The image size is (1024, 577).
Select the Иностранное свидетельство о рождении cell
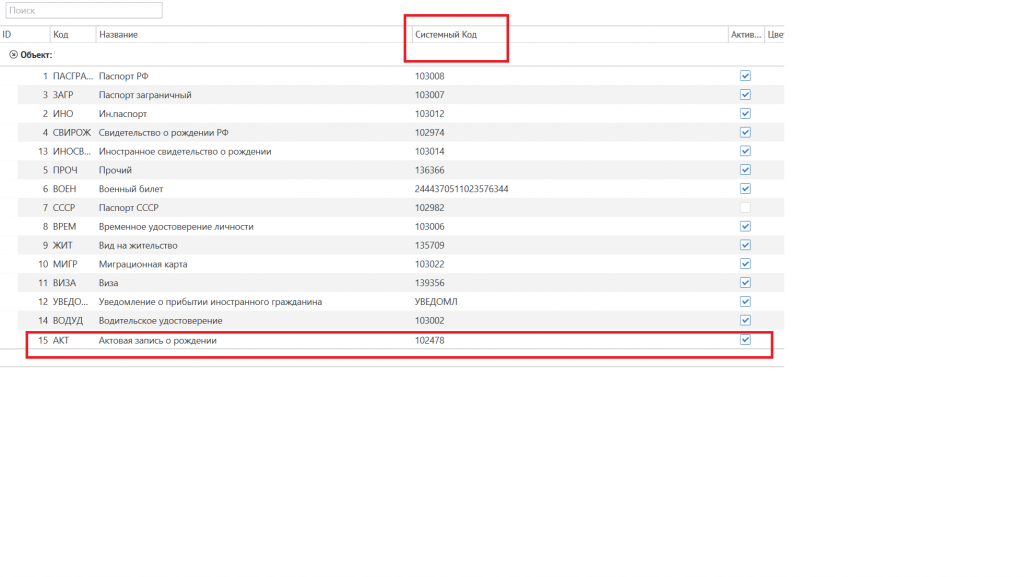click(x=185, y=151)
